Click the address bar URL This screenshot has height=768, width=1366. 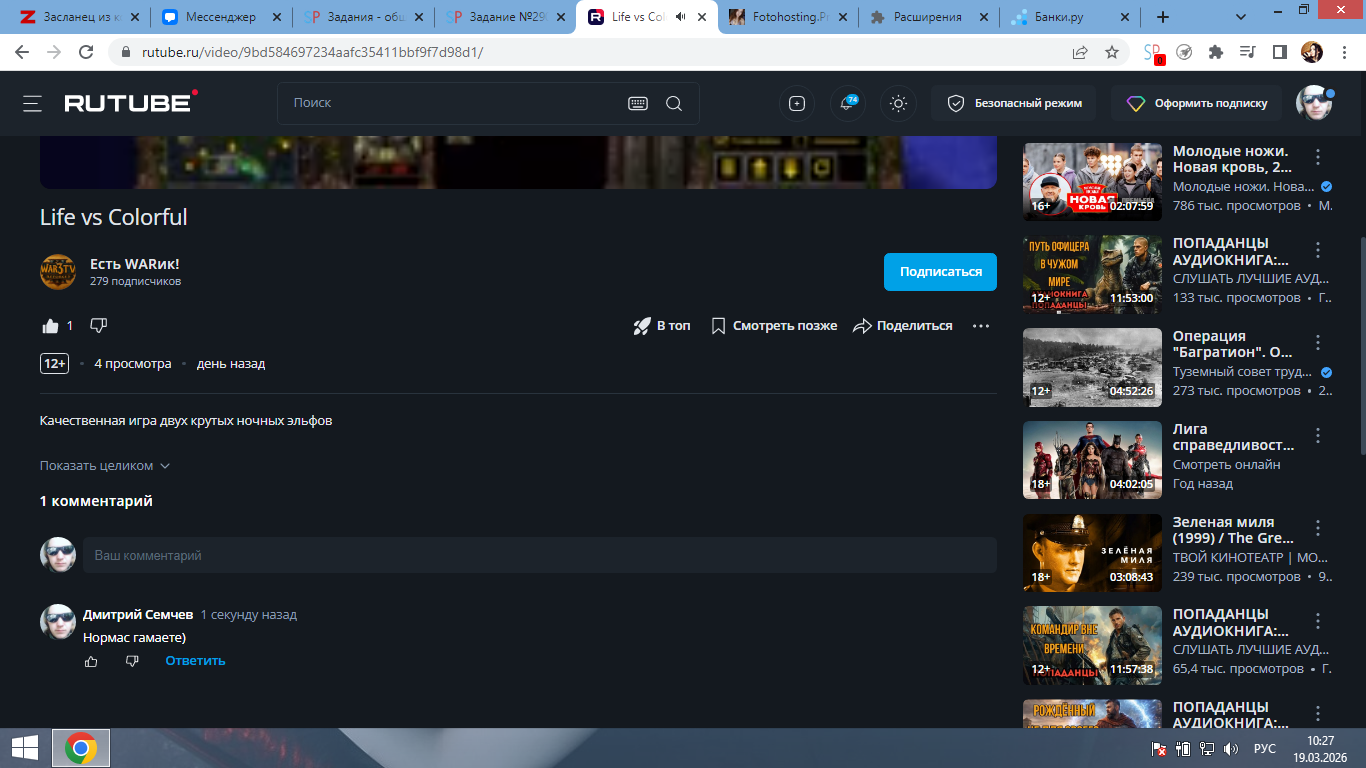[x=312, y=52]
